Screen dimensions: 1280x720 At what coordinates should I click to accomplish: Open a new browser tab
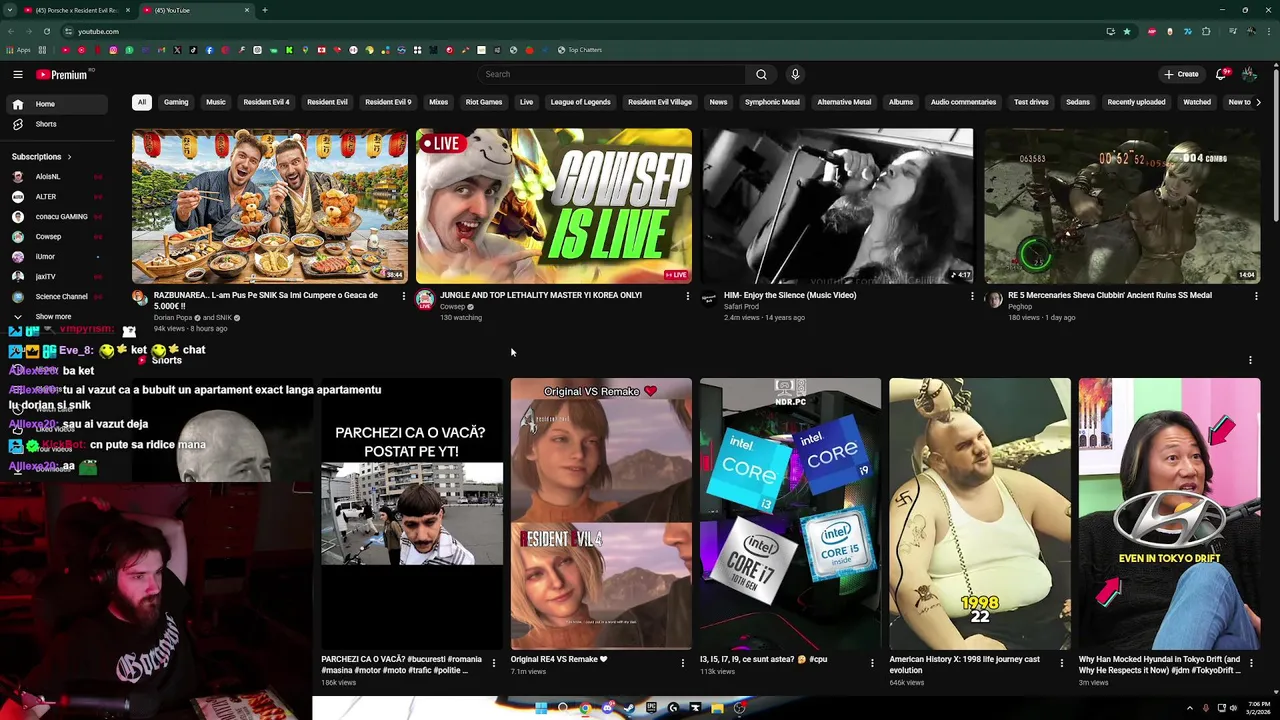pyautogui.click(x=265, y=10)
